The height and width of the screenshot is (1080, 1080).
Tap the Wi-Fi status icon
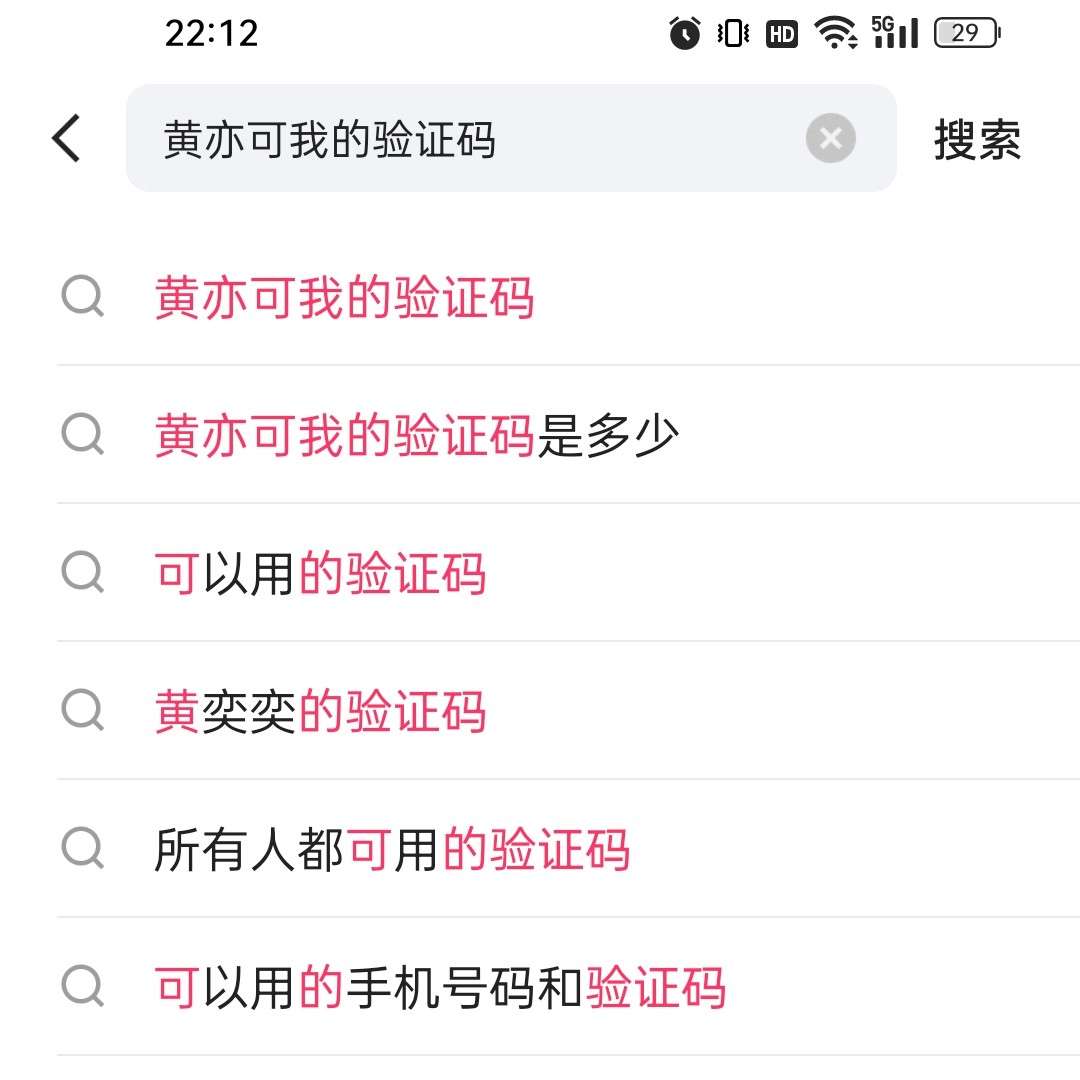click(x=835, y=34)
